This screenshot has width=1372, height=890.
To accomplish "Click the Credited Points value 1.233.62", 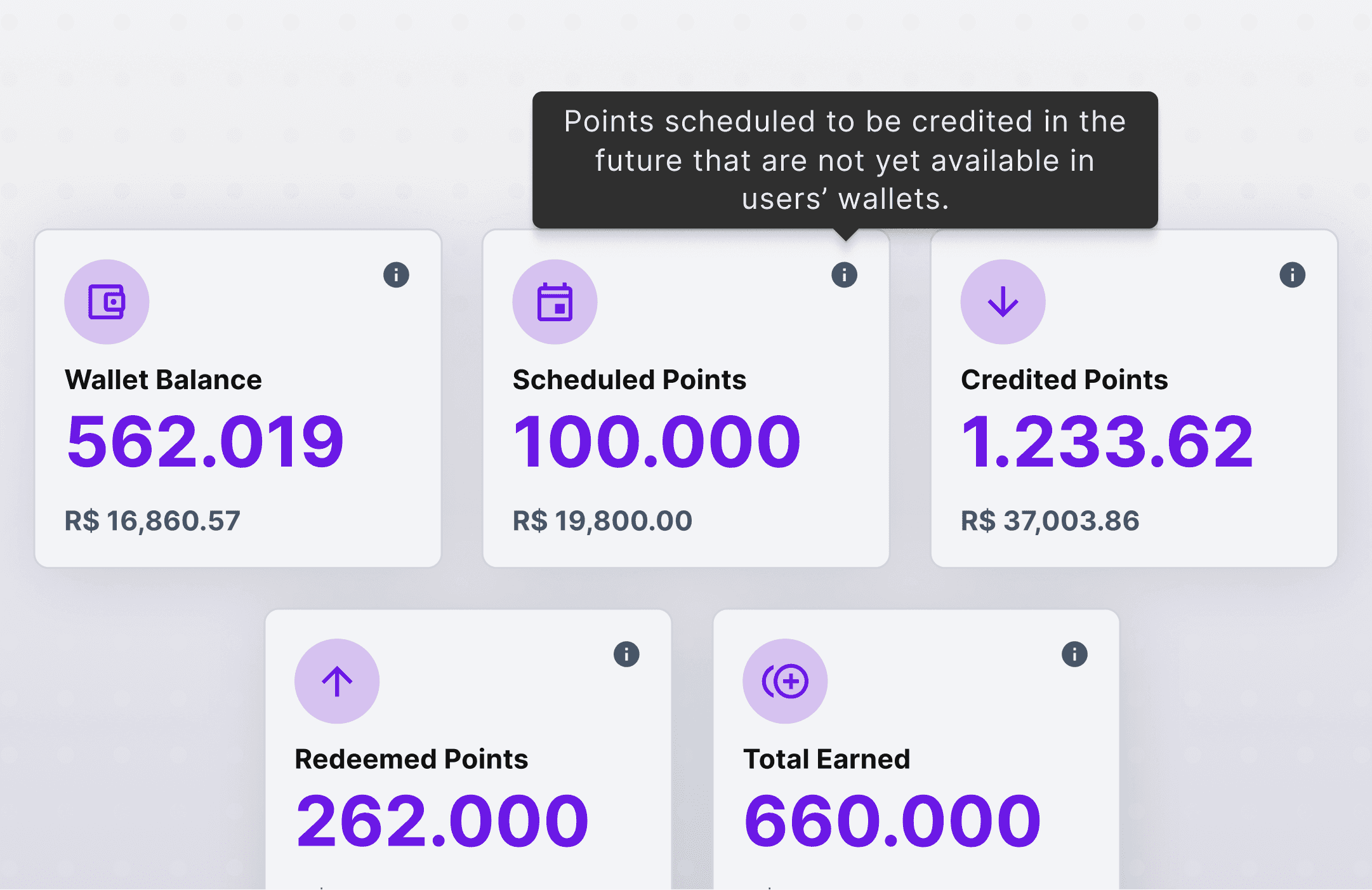I will coord(1107,441).
